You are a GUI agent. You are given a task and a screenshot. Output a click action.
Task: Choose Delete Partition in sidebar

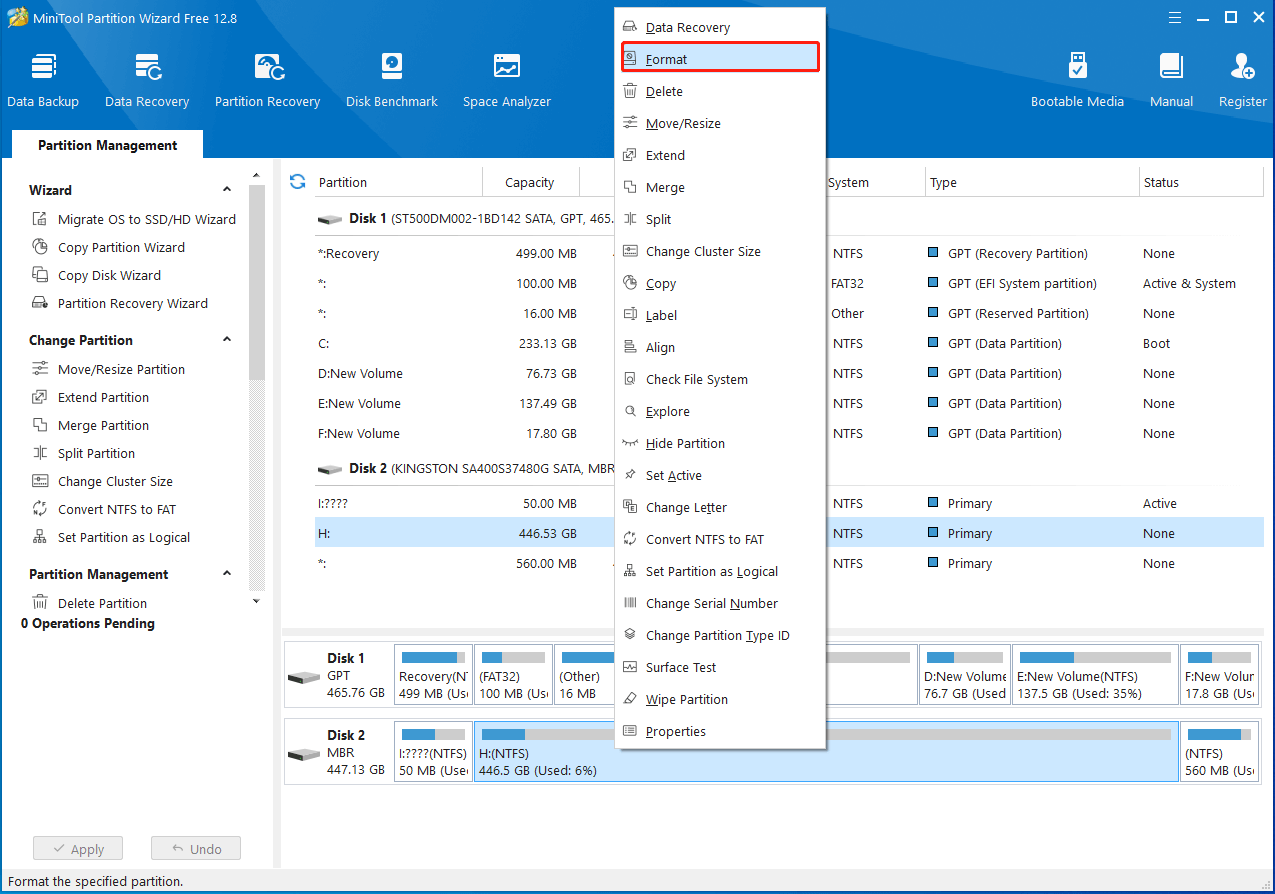pos(89,603)
